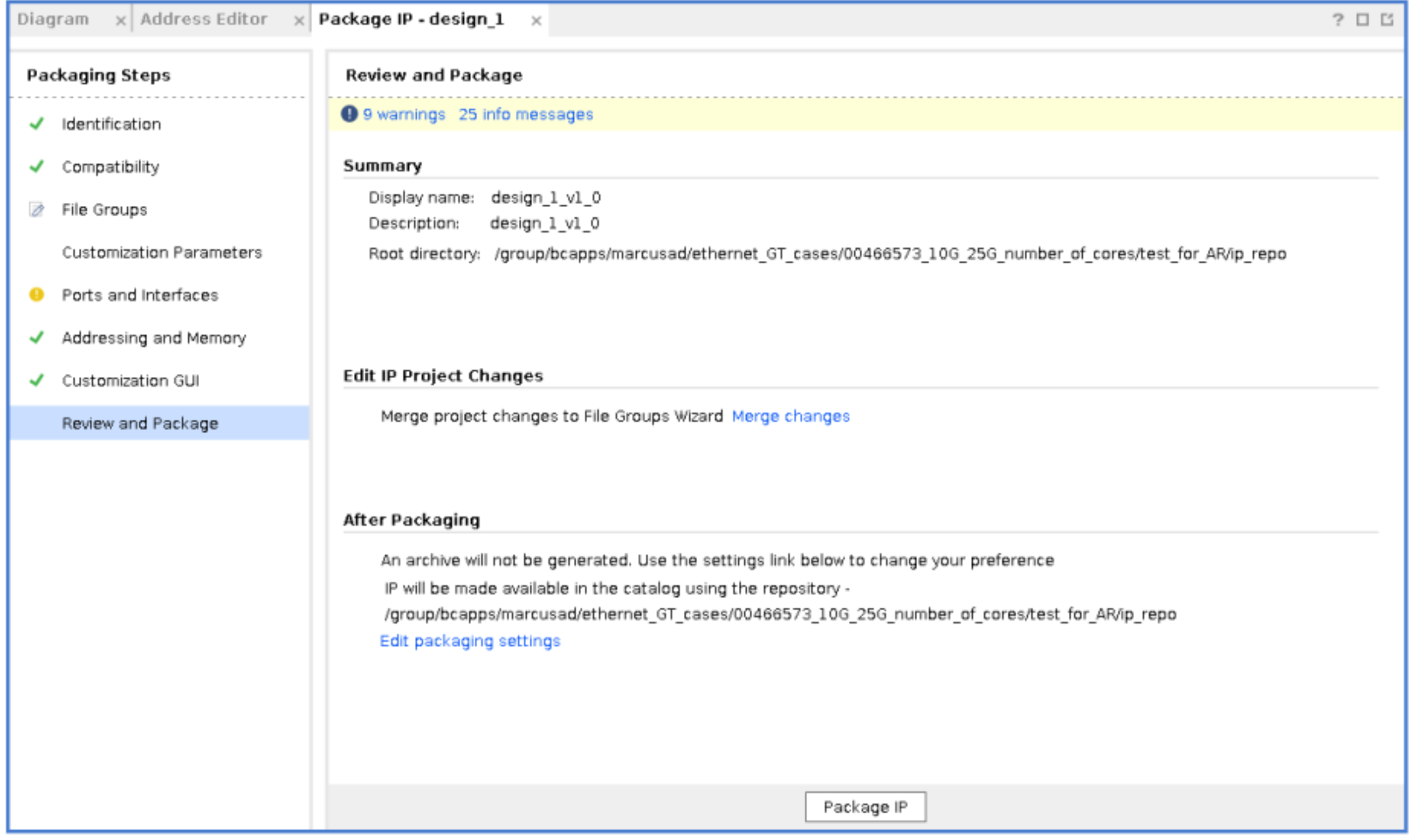View the 9 warnings link

(x=404, y=115)
